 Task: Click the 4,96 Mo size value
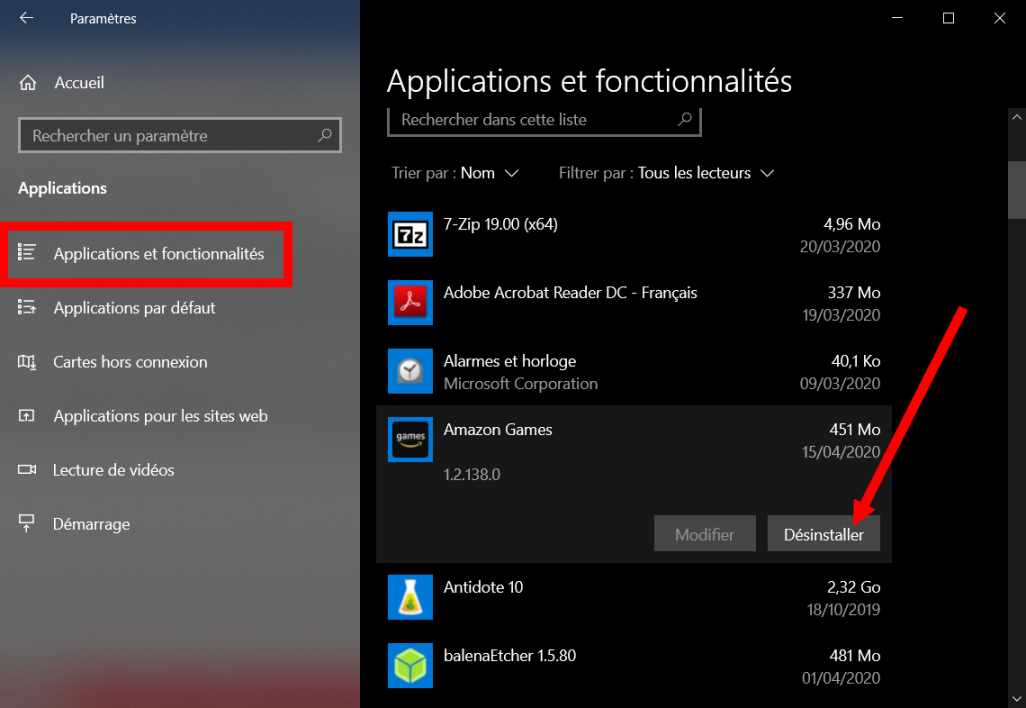pyautogui.click(x=851, y=224)
